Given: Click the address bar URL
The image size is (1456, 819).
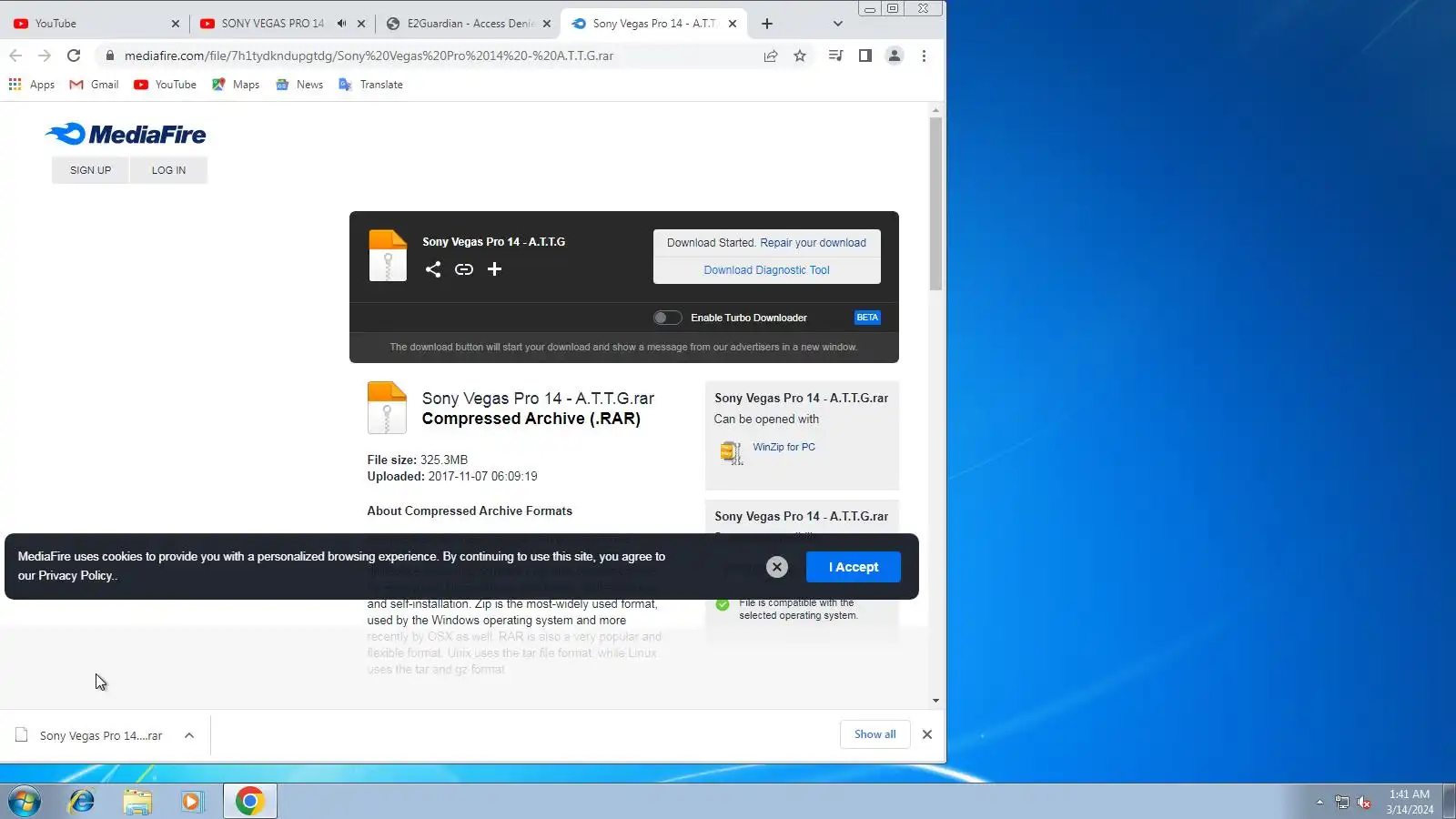Looking at the screenshot, I should [369, 56].
